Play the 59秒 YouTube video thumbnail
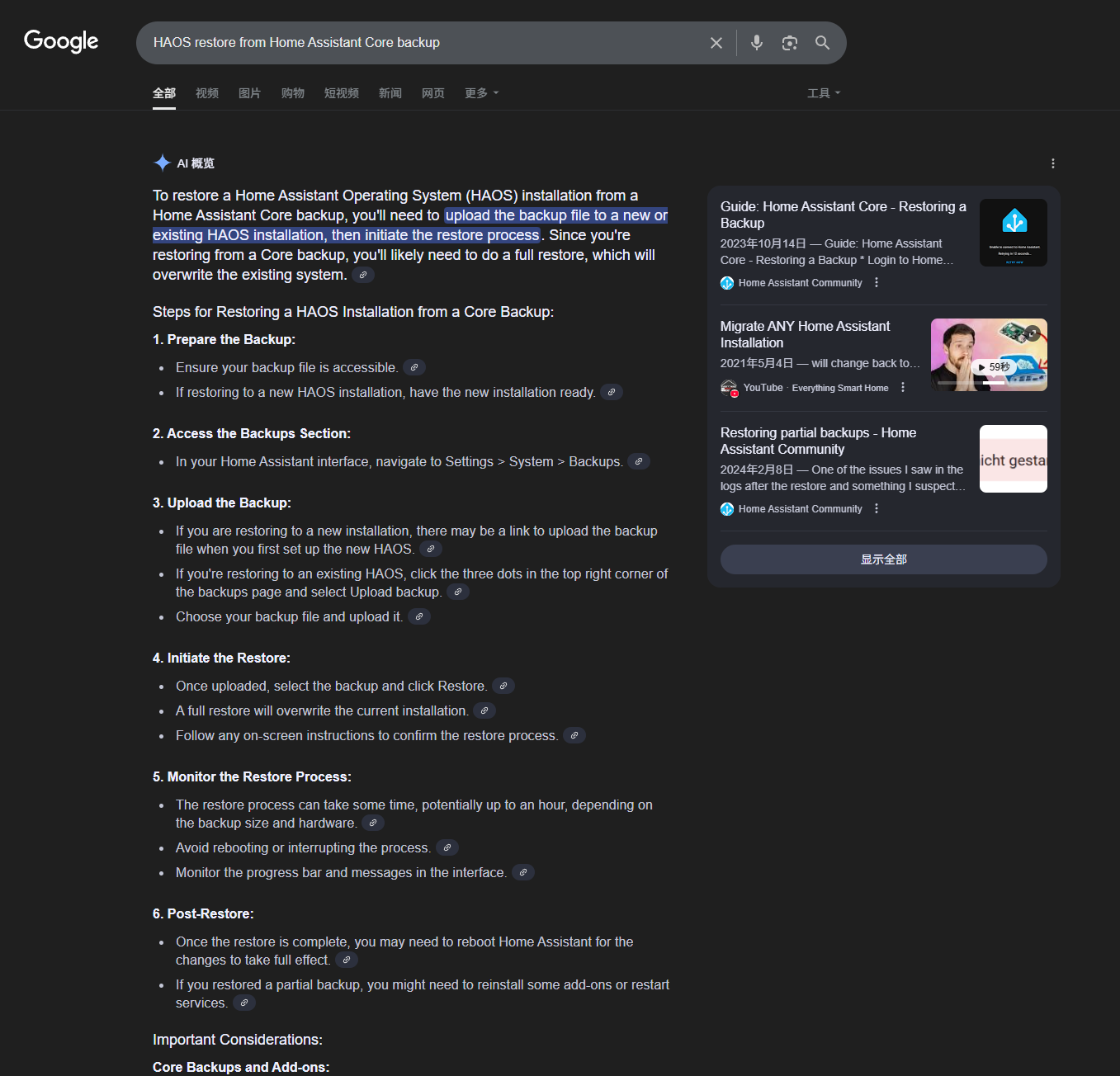 (x=989, y=355)
